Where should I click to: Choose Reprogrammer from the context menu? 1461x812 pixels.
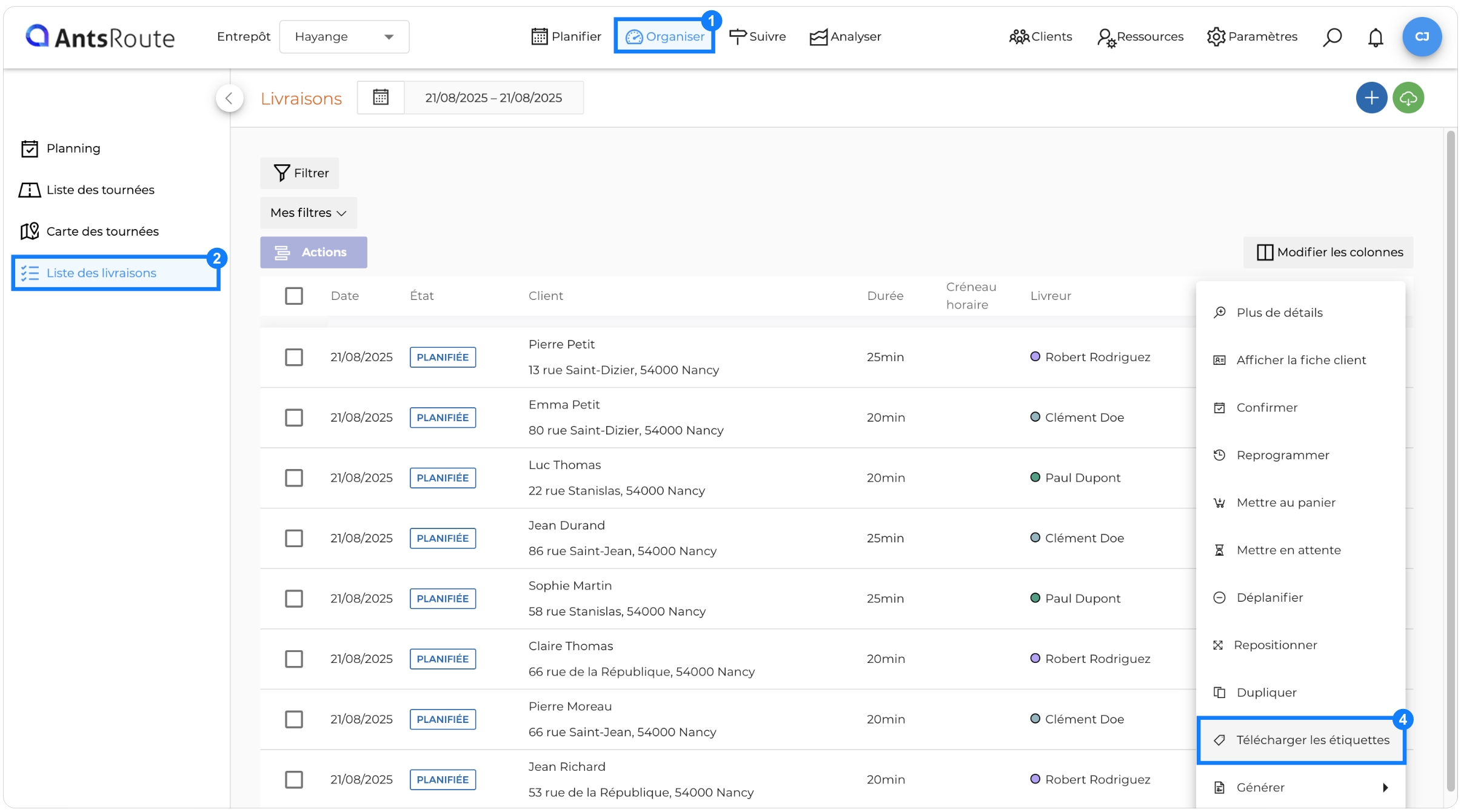click(x=1301, y=455)
